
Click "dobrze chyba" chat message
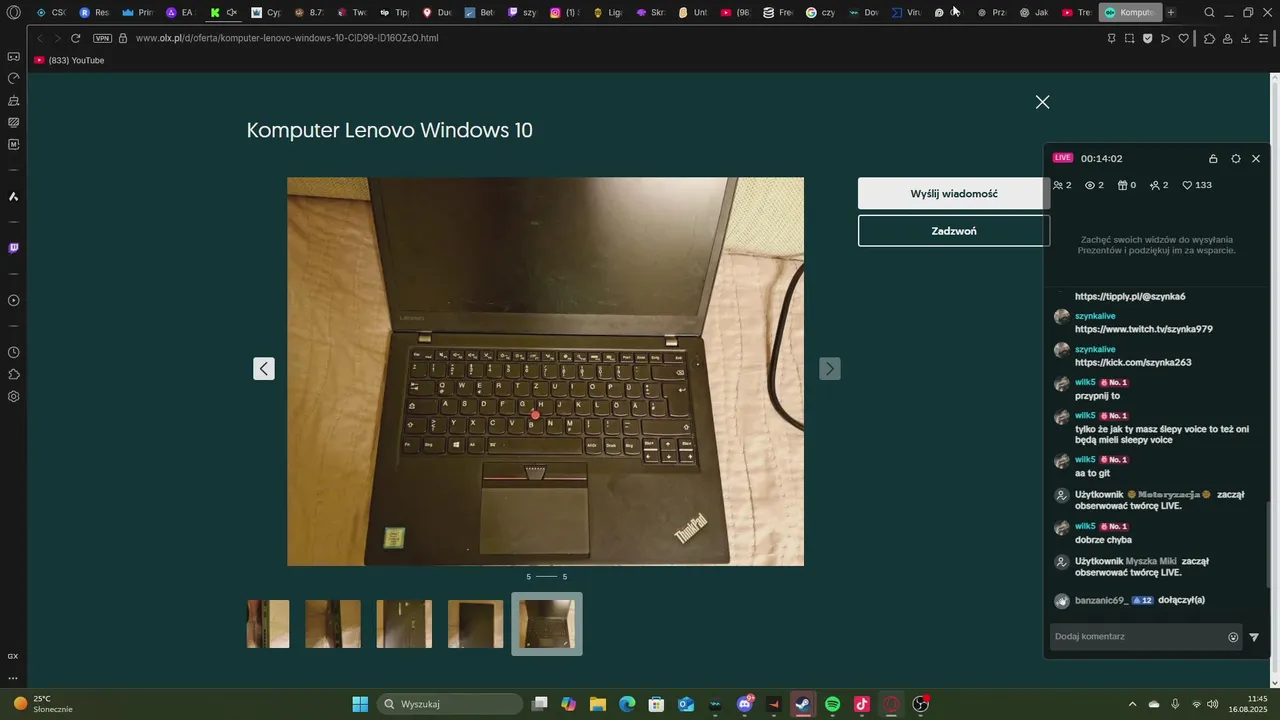[x=1103, y=540]
